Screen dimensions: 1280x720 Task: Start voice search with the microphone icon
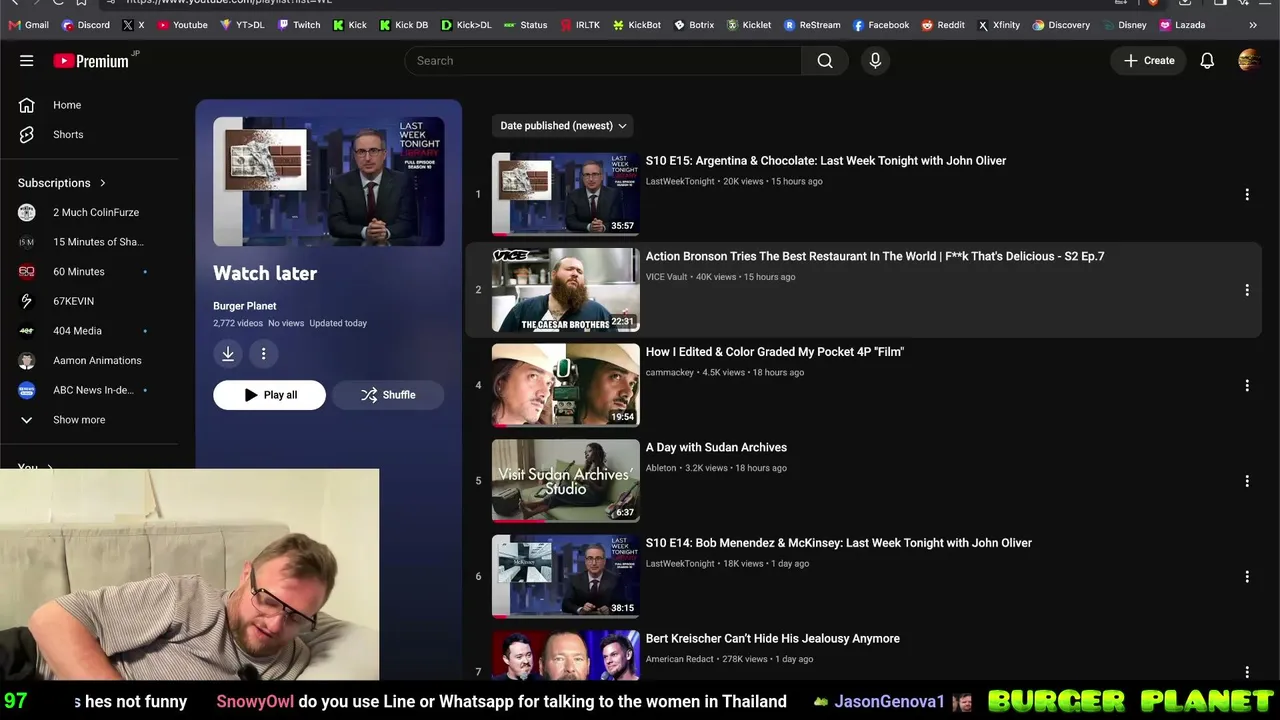point(875,61)
